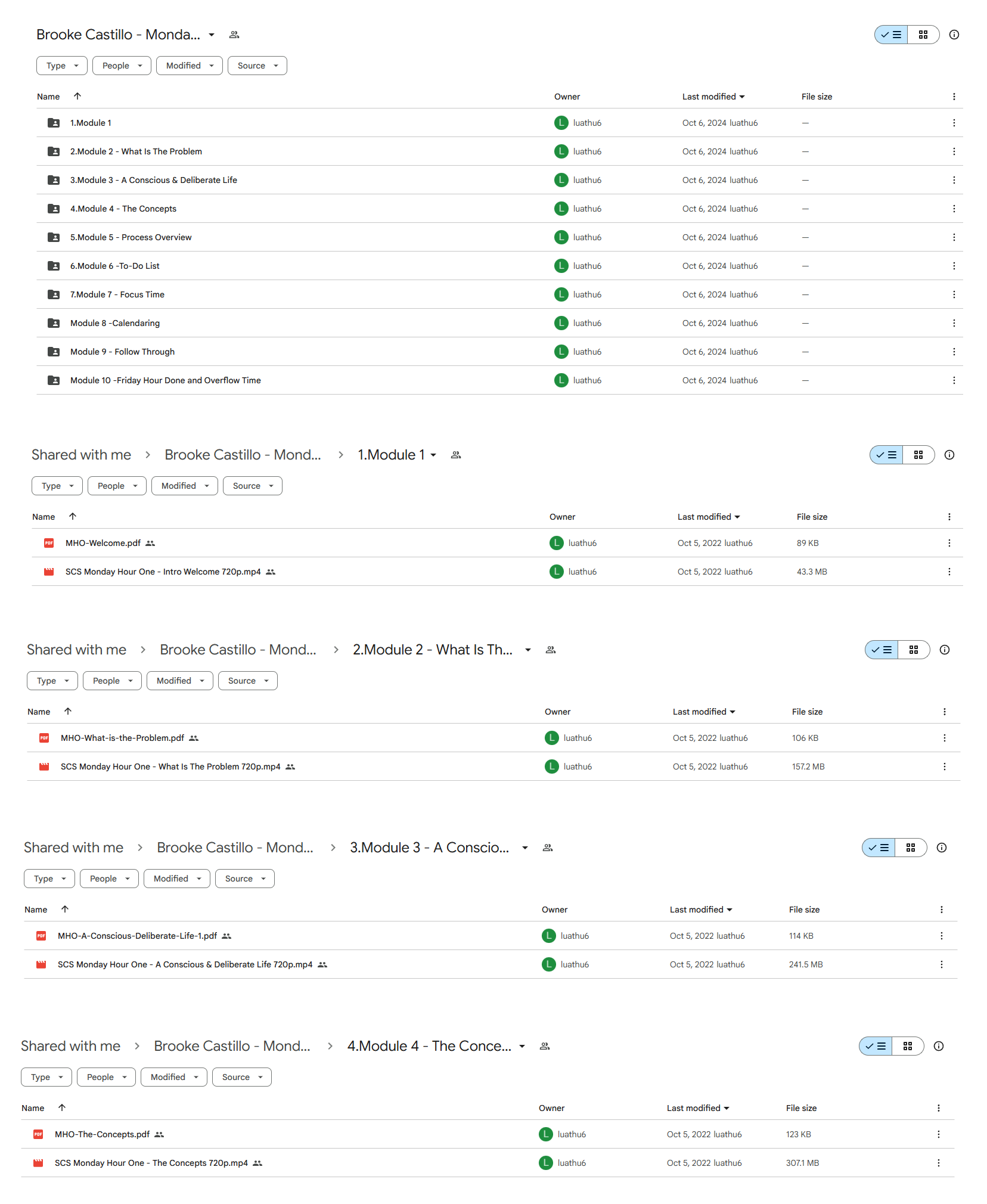This screenshot has height=1204, width=987.
Task: Sort by Last modified in 2.Module 2 list header
Action: click(x=704, y=712)
